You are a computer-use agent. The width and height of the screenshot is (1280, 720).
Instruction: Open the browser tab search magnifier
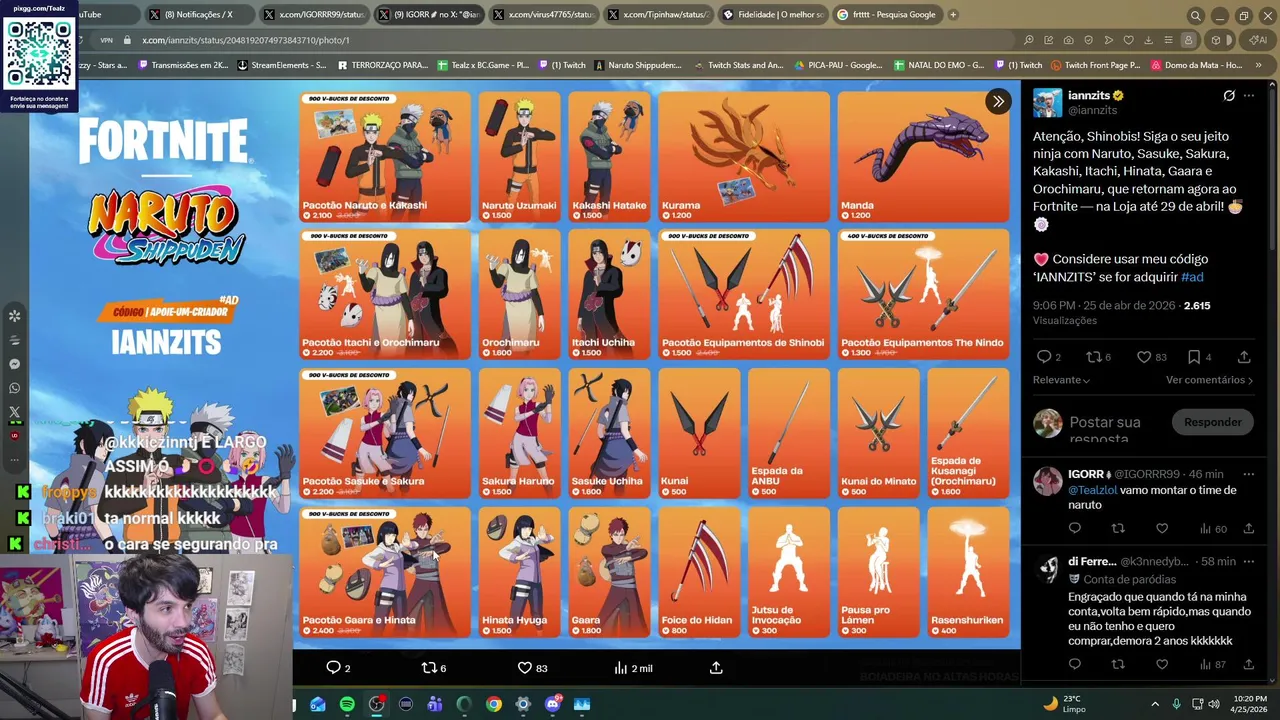click(x=1195, y=15)
